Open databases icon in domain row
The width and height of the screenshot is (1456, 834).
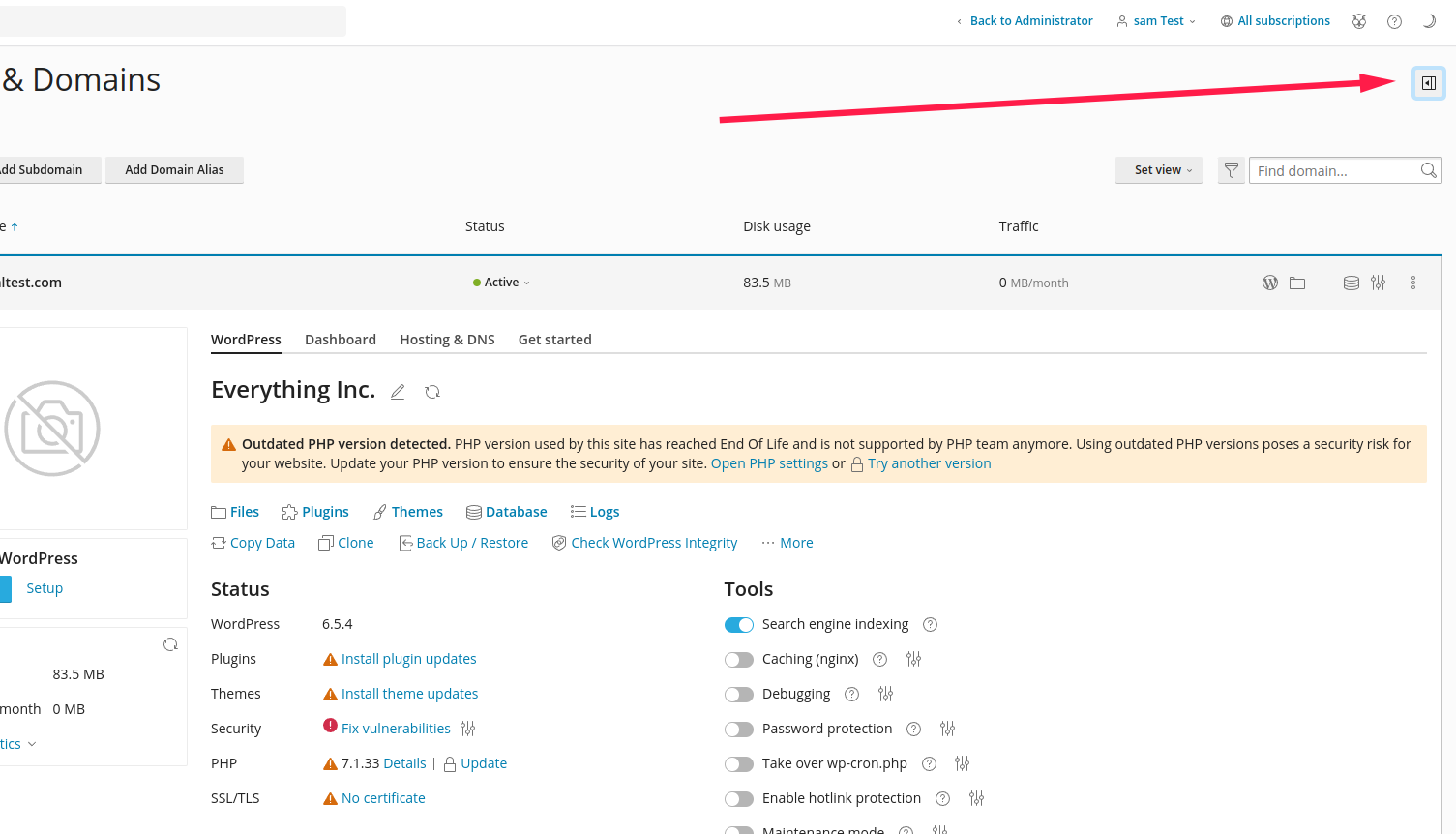coord(1352,283)
